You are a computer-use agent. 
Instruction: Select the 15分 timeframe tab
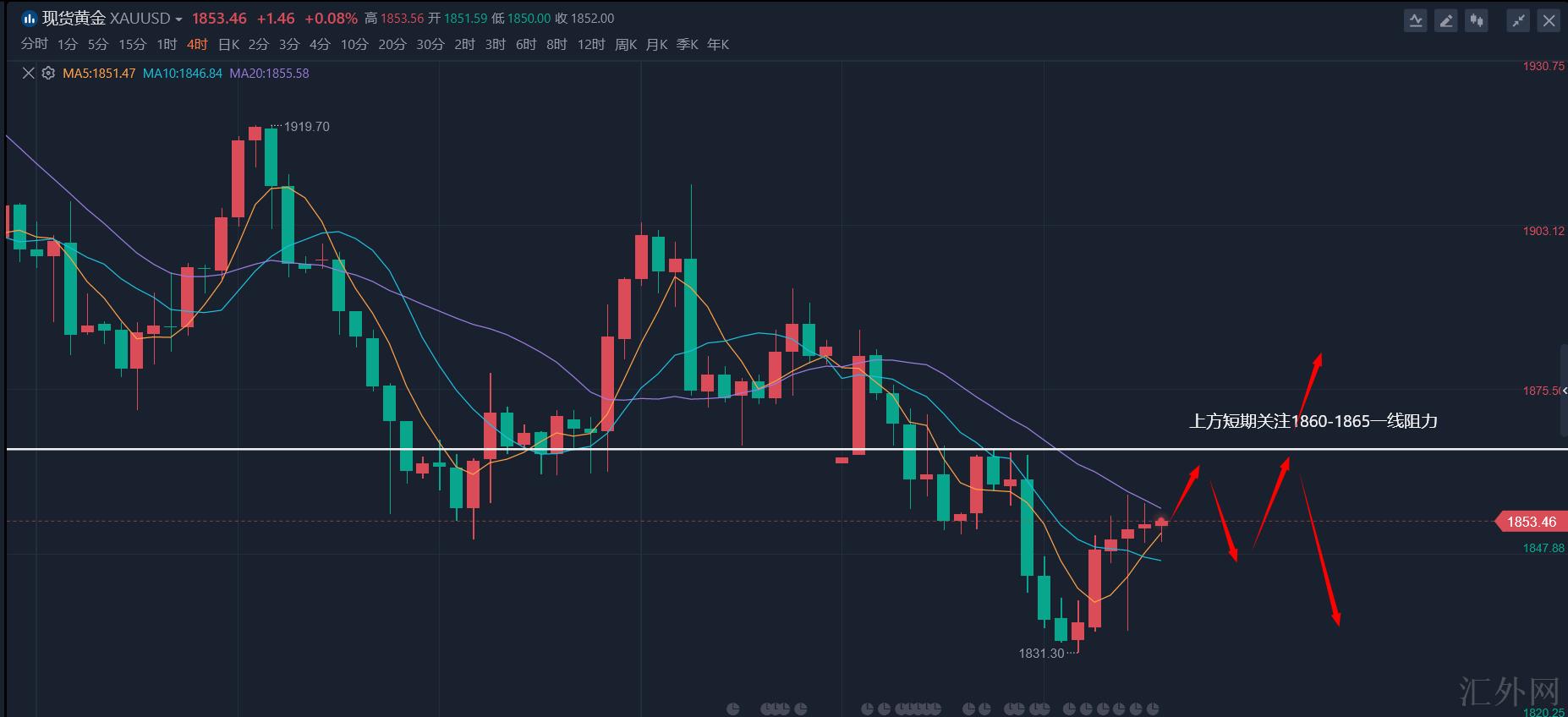coord(132,45)
